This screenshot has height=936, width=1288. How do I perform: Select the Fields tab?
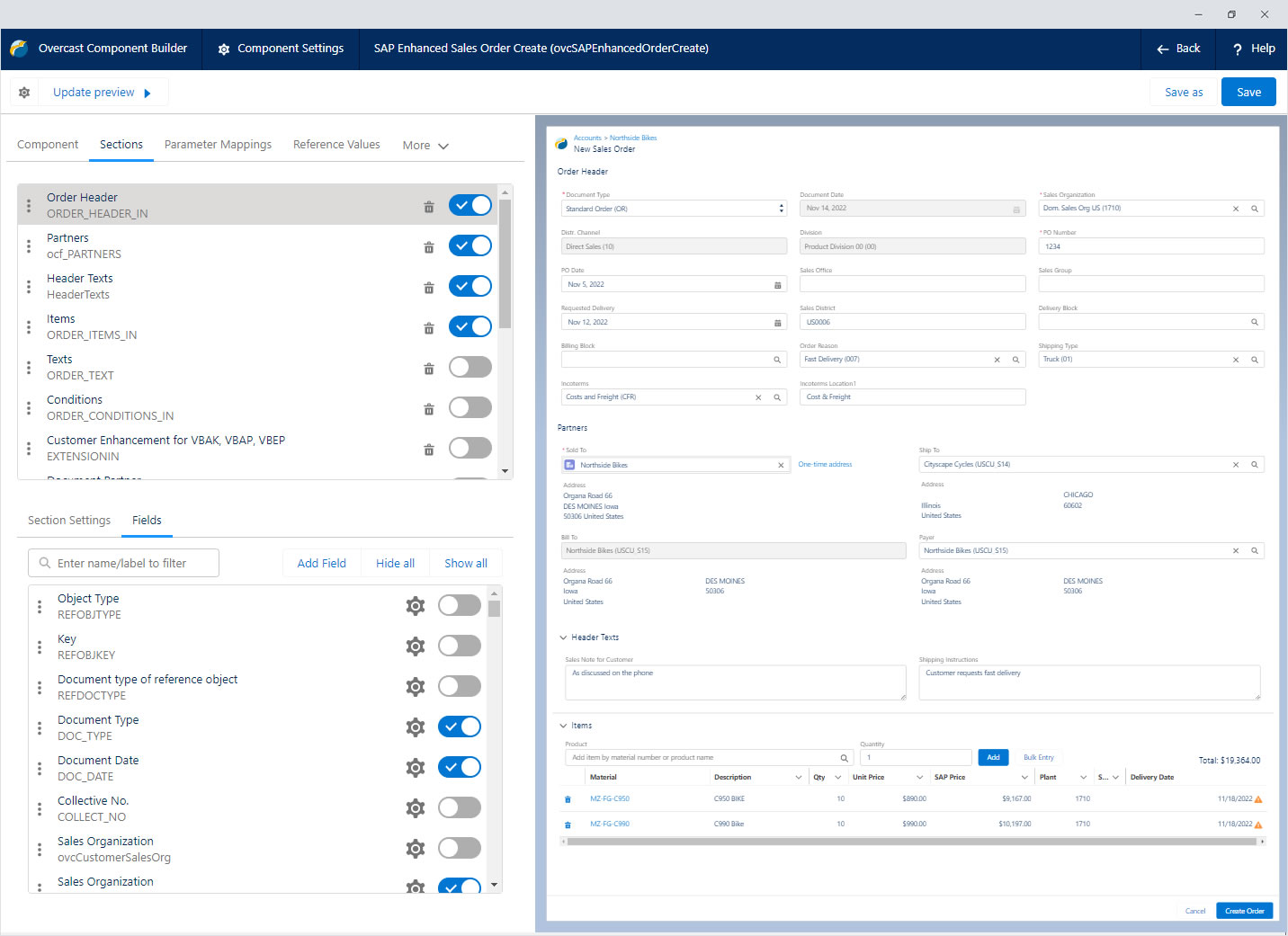[147, 521]
